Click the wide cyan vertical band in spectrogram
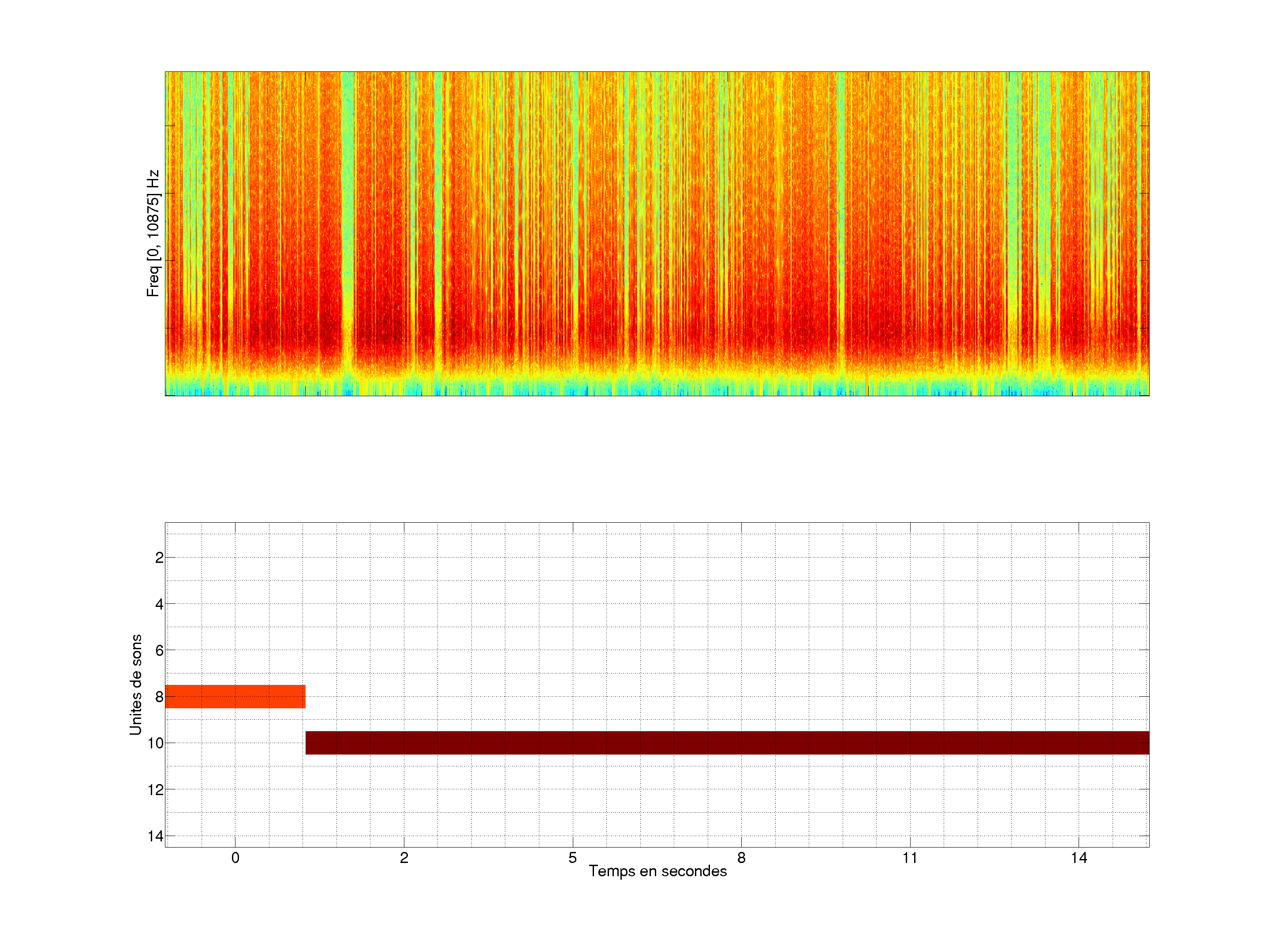This screenshot has height=952, width=1270. tap(348, 201)
